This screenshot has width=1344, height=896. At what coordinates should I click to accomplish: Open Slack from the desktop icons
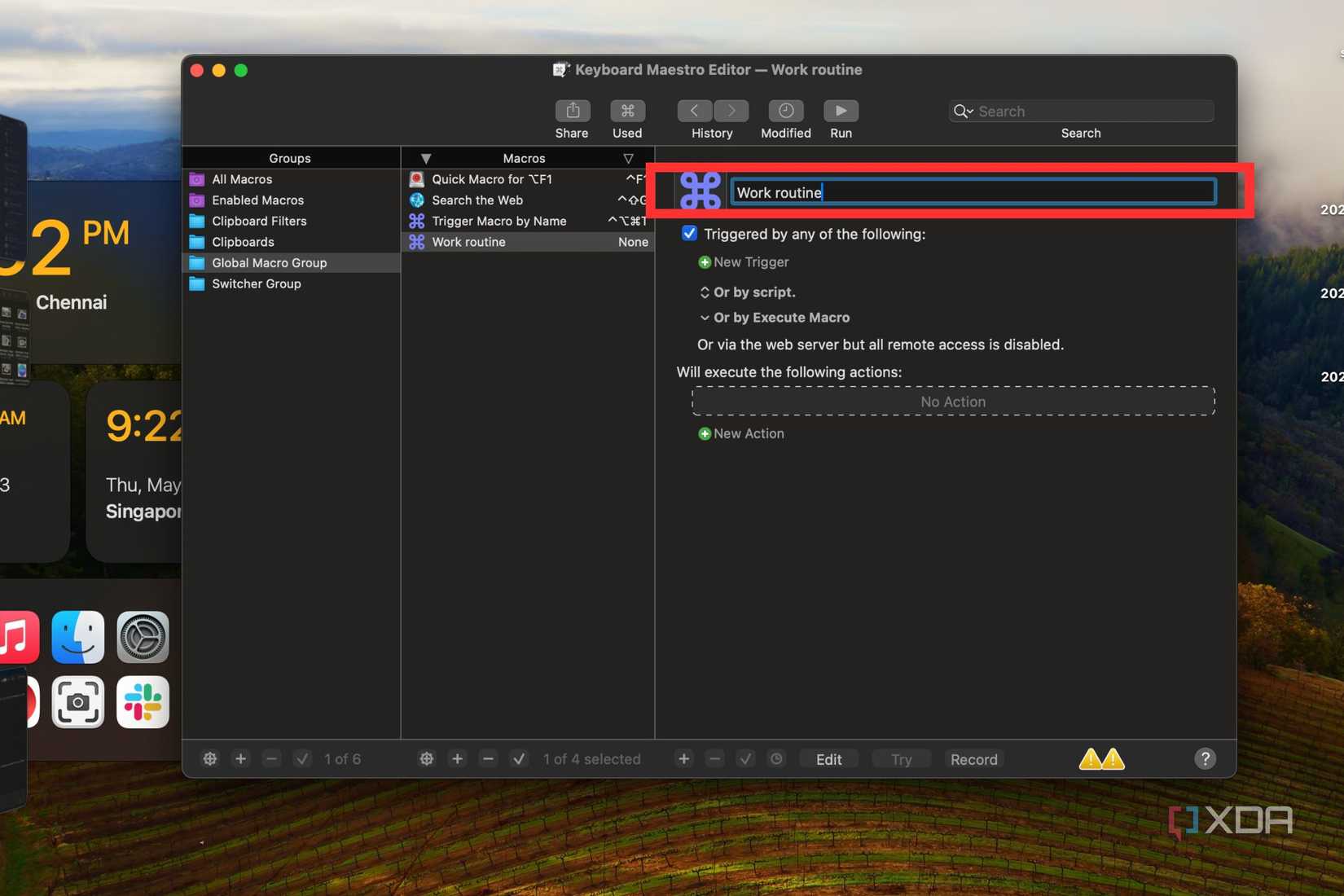143,702
